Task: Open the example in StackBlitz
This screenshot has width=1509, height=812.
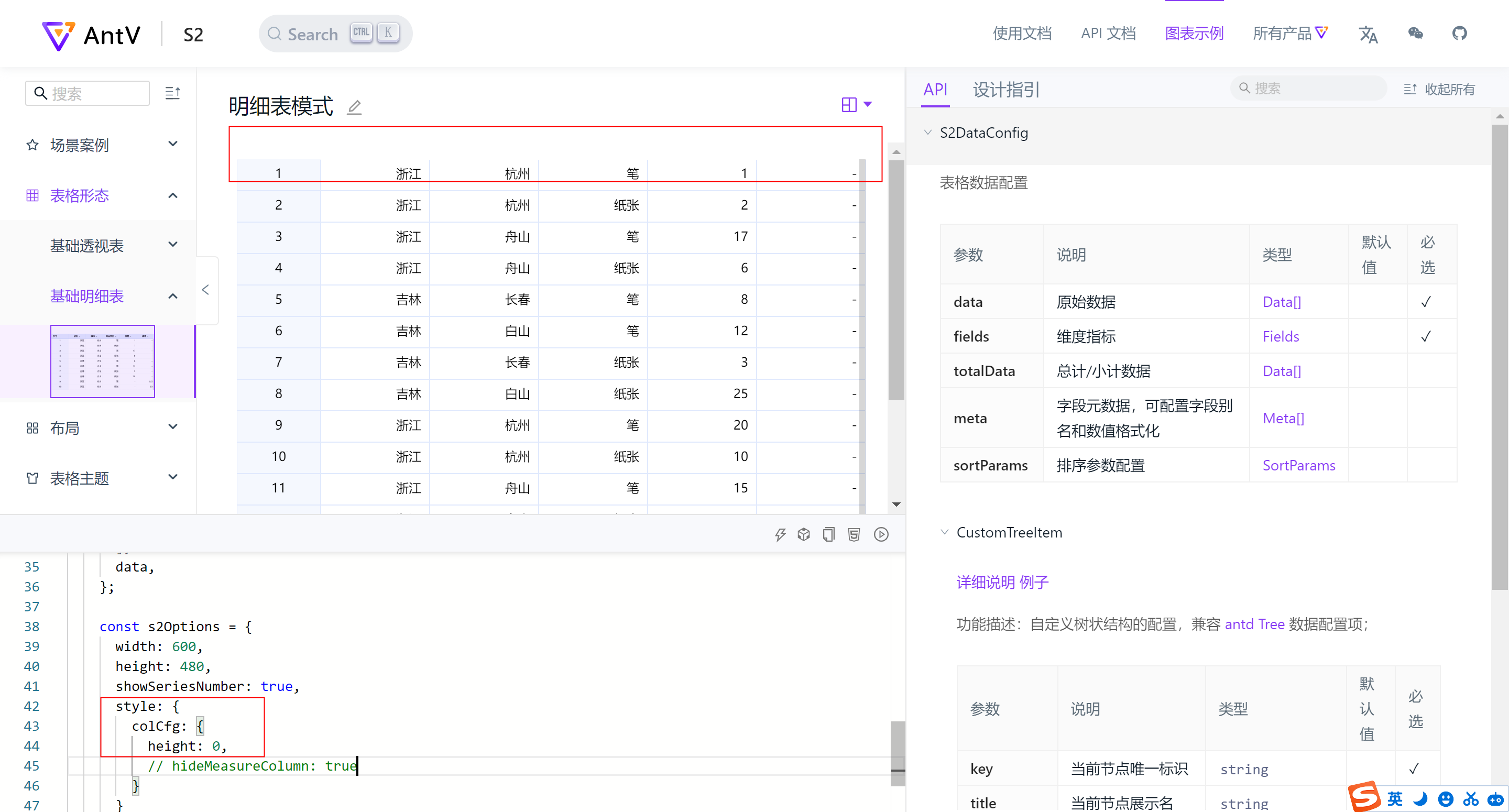Action: [x=780, y=534]
